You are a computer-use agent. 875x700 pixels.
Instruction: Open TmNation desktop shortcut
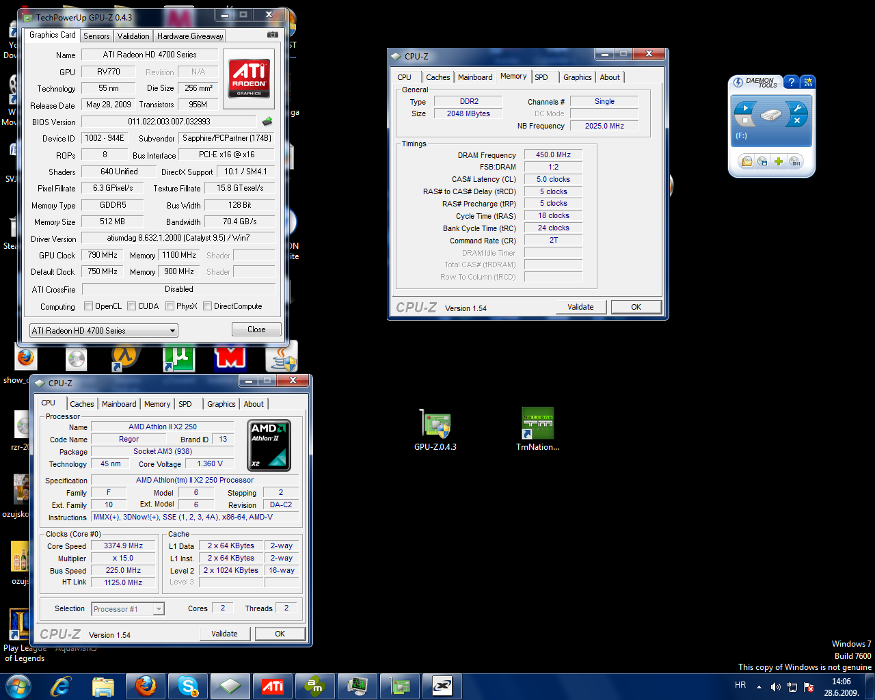pyautogui.click(x=537, y=429)
